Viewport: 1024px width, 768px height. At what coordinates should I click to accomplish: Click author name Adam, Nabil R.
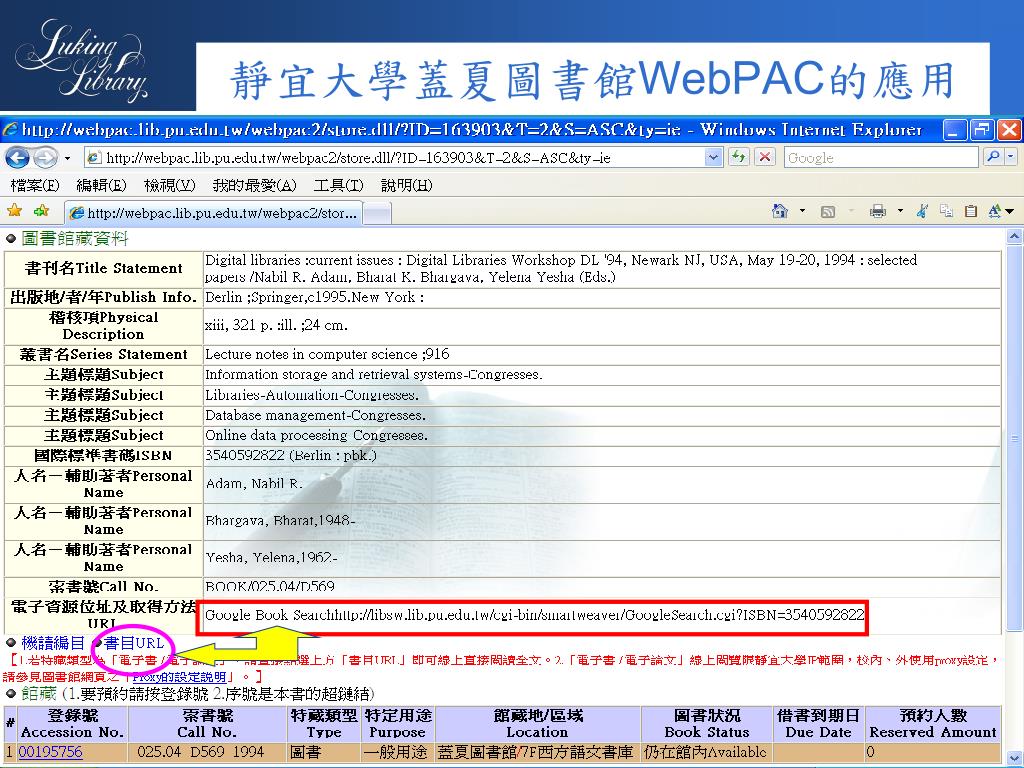pos(254,484)
